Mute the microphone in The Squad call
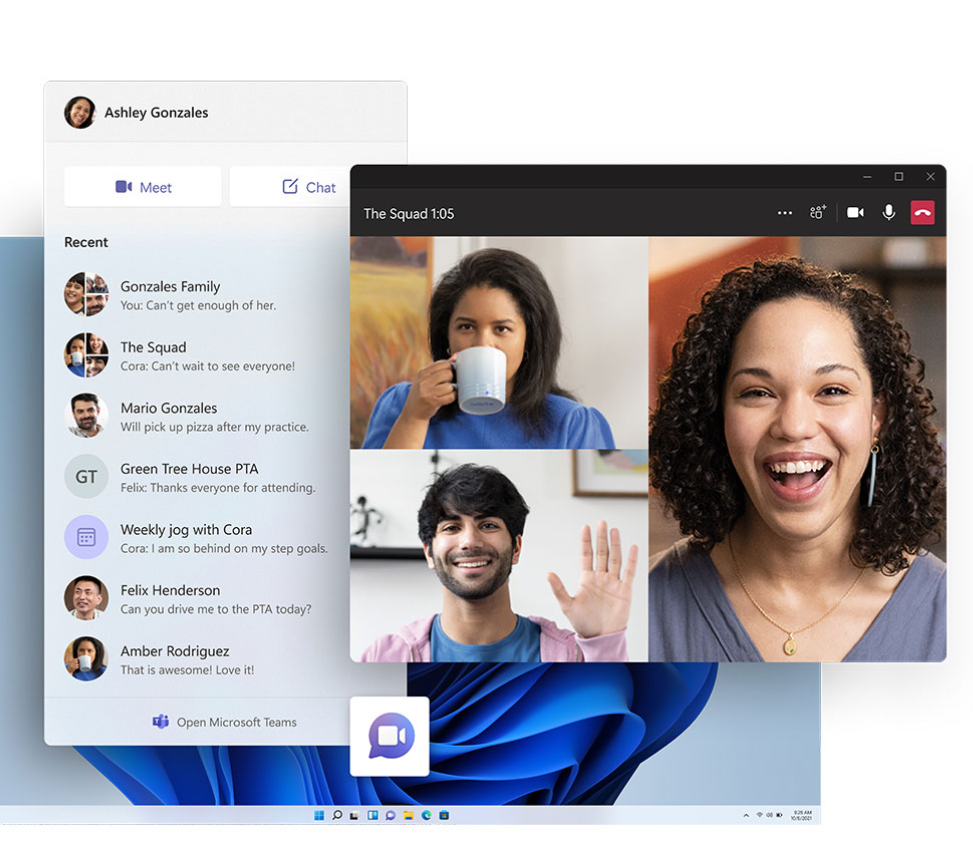Image resolution: width=973 pixels, height=862 pixels. [x=888, y=213]
